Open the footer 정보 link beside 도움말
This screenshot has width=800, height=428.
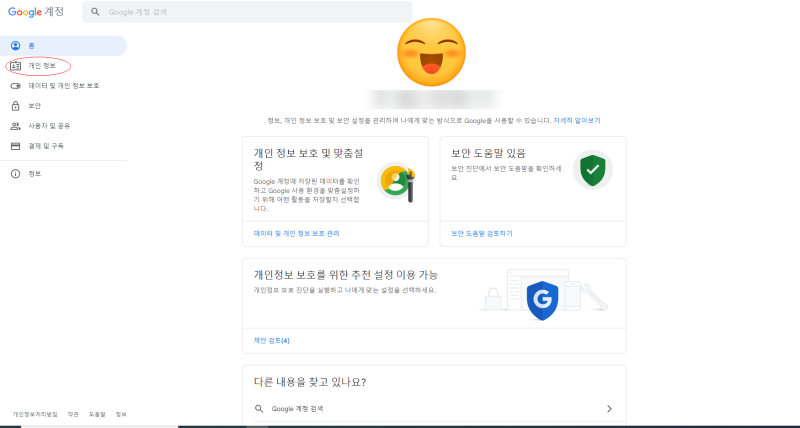pyautogui.click(x=121, y=415)
